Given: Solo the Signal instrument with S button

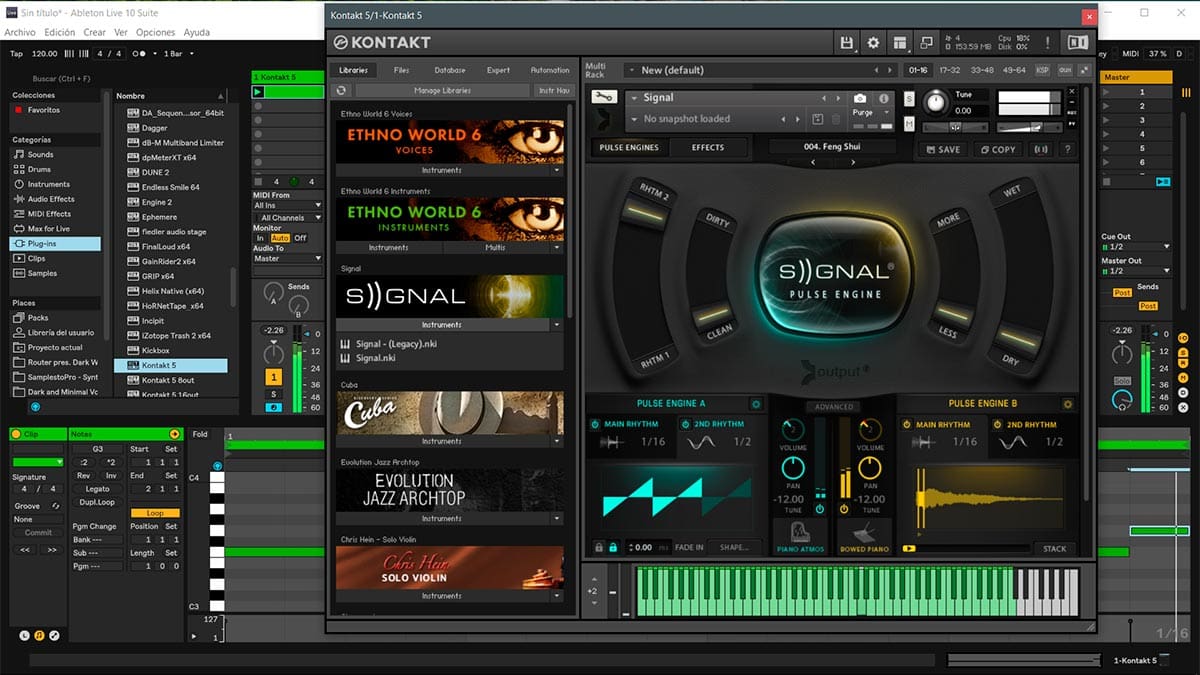Looking at the screenshot, I should point(909,98).
